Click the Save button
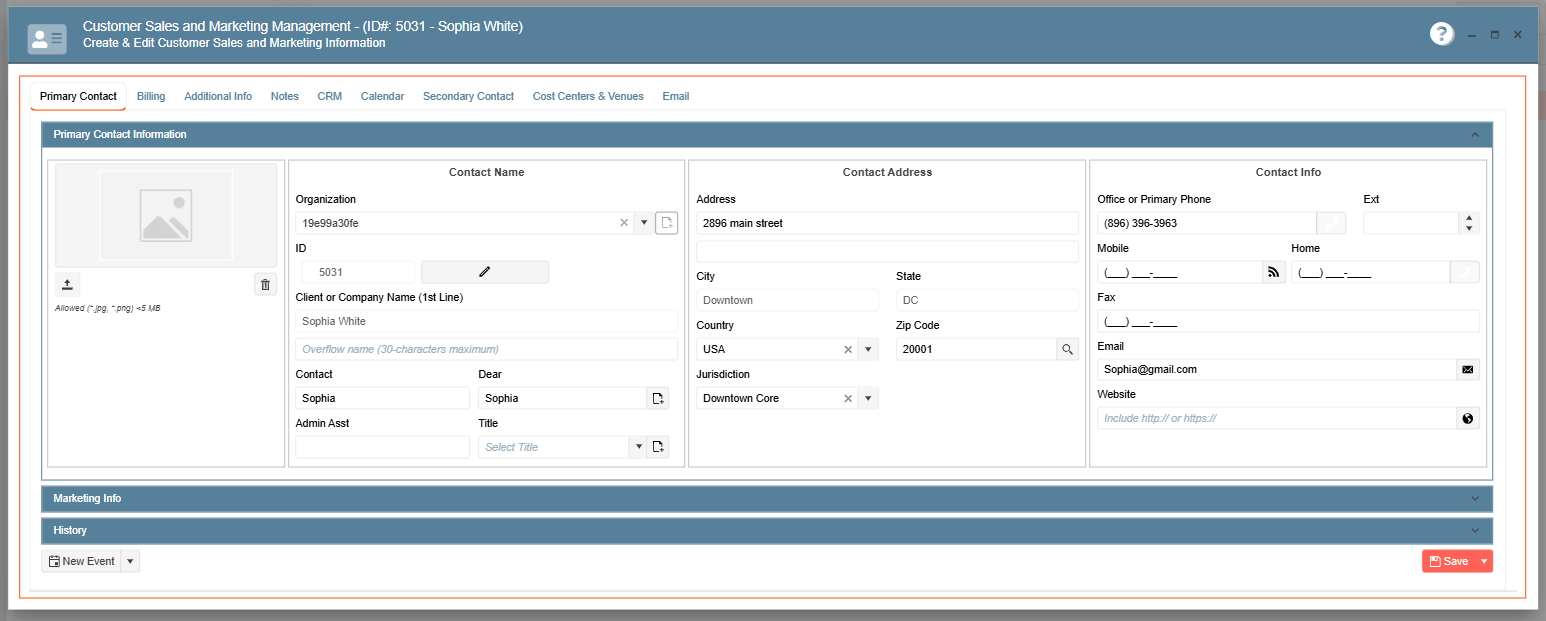 point(1448,561)
